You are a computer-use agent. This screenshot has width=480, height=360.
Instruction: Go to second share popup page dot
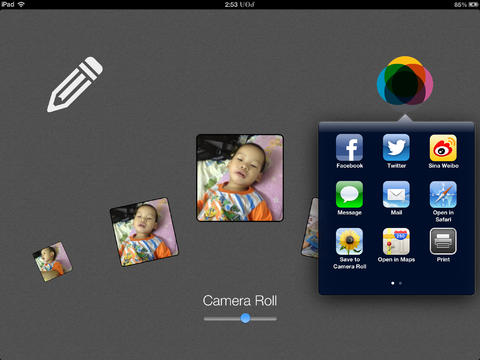coord(400,283)
